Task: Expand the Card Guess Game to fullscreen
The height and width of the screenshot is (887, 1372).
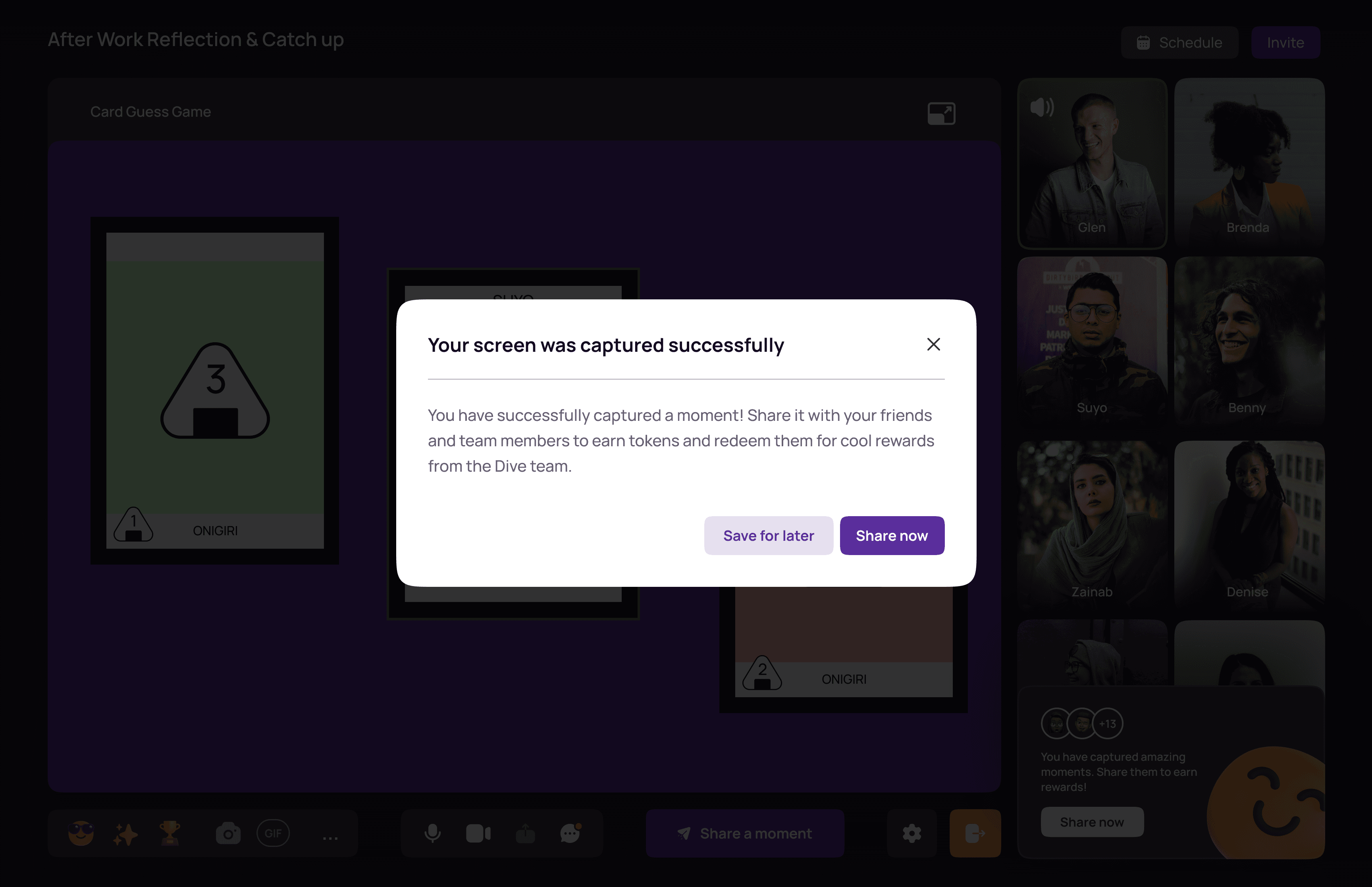Action: pos(941,114)
